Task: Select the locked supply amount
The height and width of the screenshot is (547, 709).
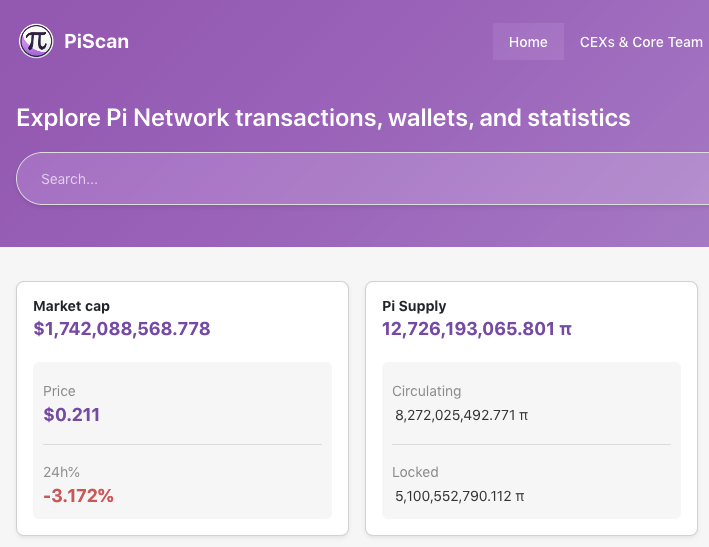Action: pos(454,495)
